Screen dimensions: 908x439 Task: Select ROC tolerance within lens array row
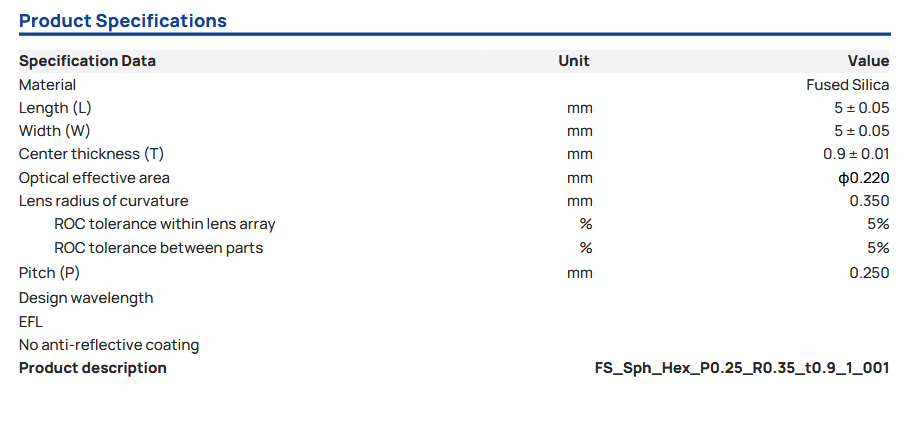pyautogui.click(x=164, y=224)
